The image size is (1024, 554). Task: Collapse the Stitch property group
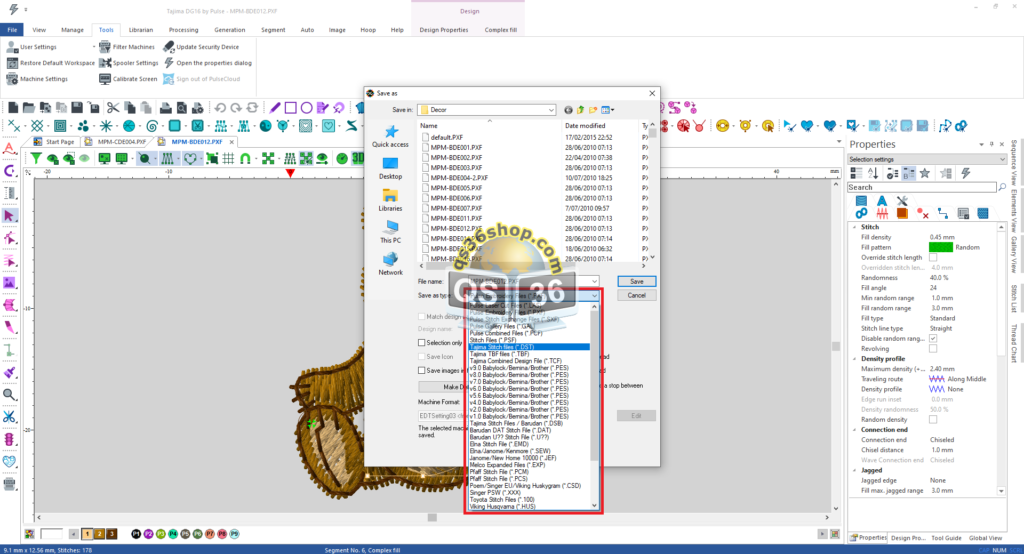[854, 227]
